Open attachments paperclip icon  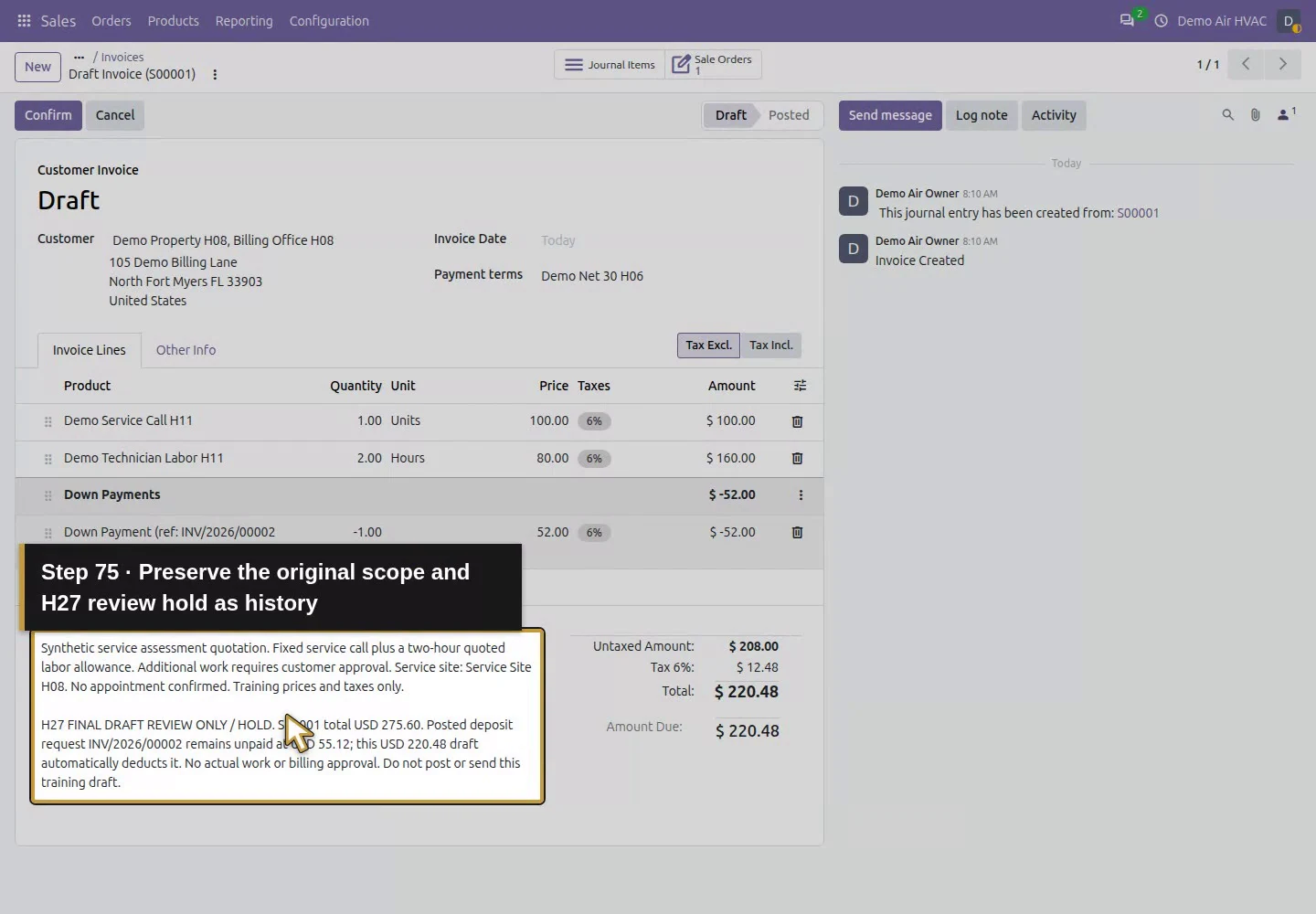coord(1255,115)
